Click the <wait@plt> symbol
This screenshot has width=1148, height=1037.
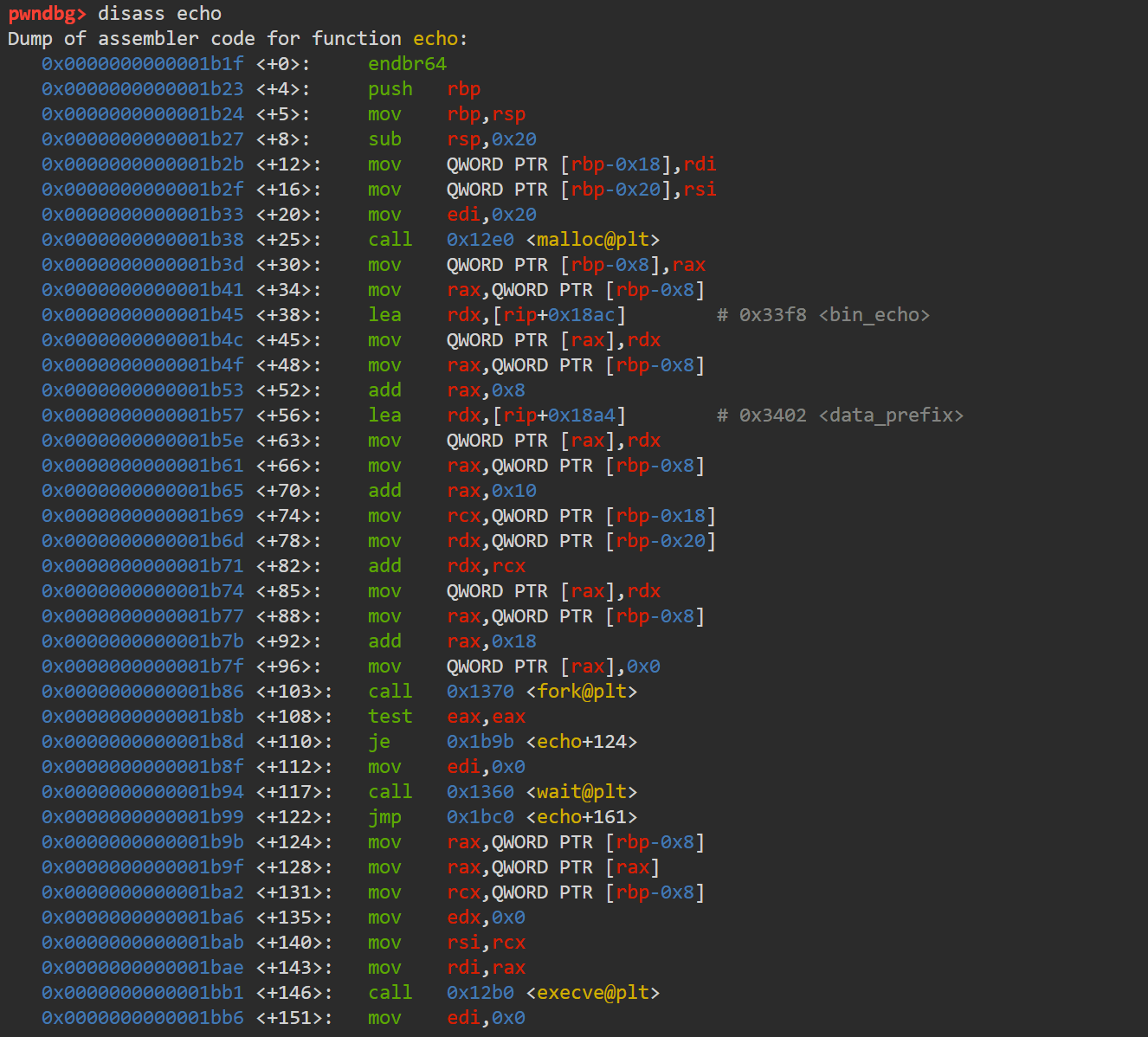(x=582, y=792)
